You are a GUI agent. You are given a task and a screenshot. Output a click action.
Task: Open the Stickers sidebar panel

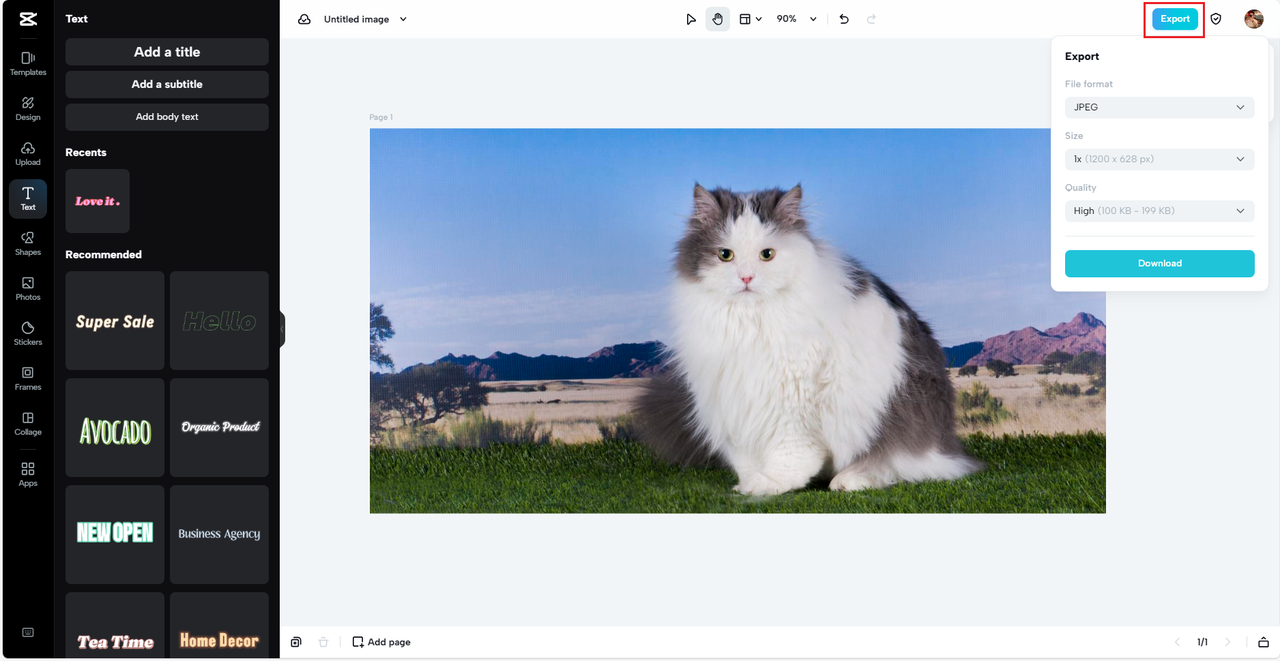point(28,334)
